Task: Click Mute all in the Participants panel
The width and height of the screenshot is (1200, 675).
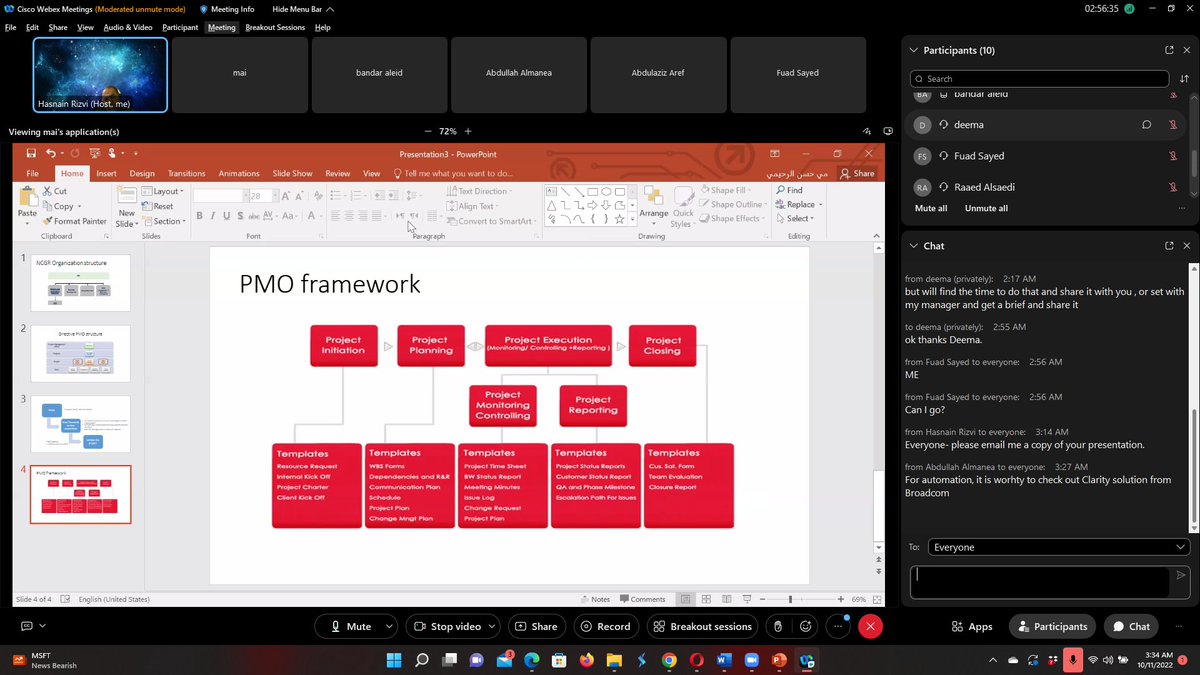Action: click(931, 208)
